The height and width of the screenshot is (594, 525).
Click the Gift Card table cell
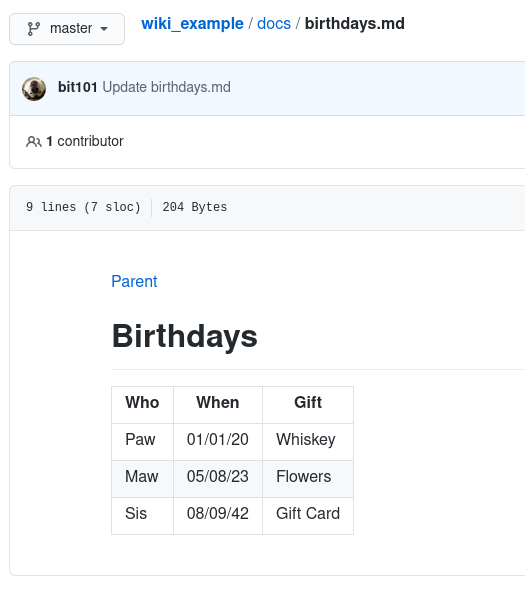click(x=308, y=516)
